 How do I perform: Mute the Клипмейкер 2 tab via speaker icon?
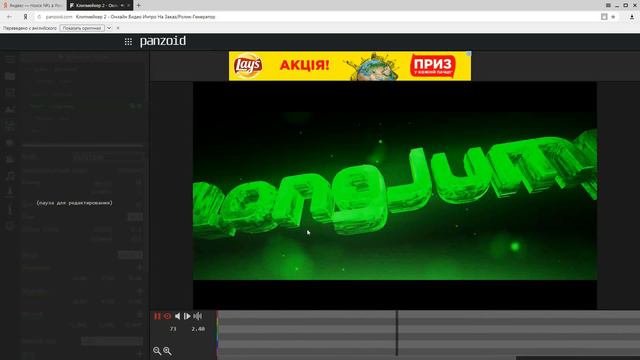pos(122,5)
